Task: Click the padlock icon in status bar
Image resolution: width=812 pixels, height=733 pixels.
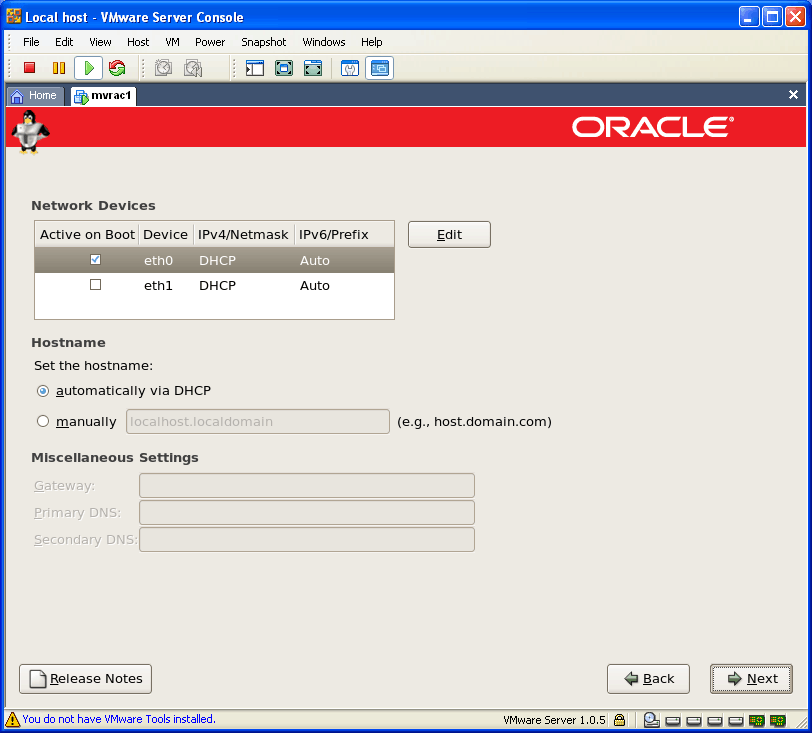Action: click(x=620, y=719)
